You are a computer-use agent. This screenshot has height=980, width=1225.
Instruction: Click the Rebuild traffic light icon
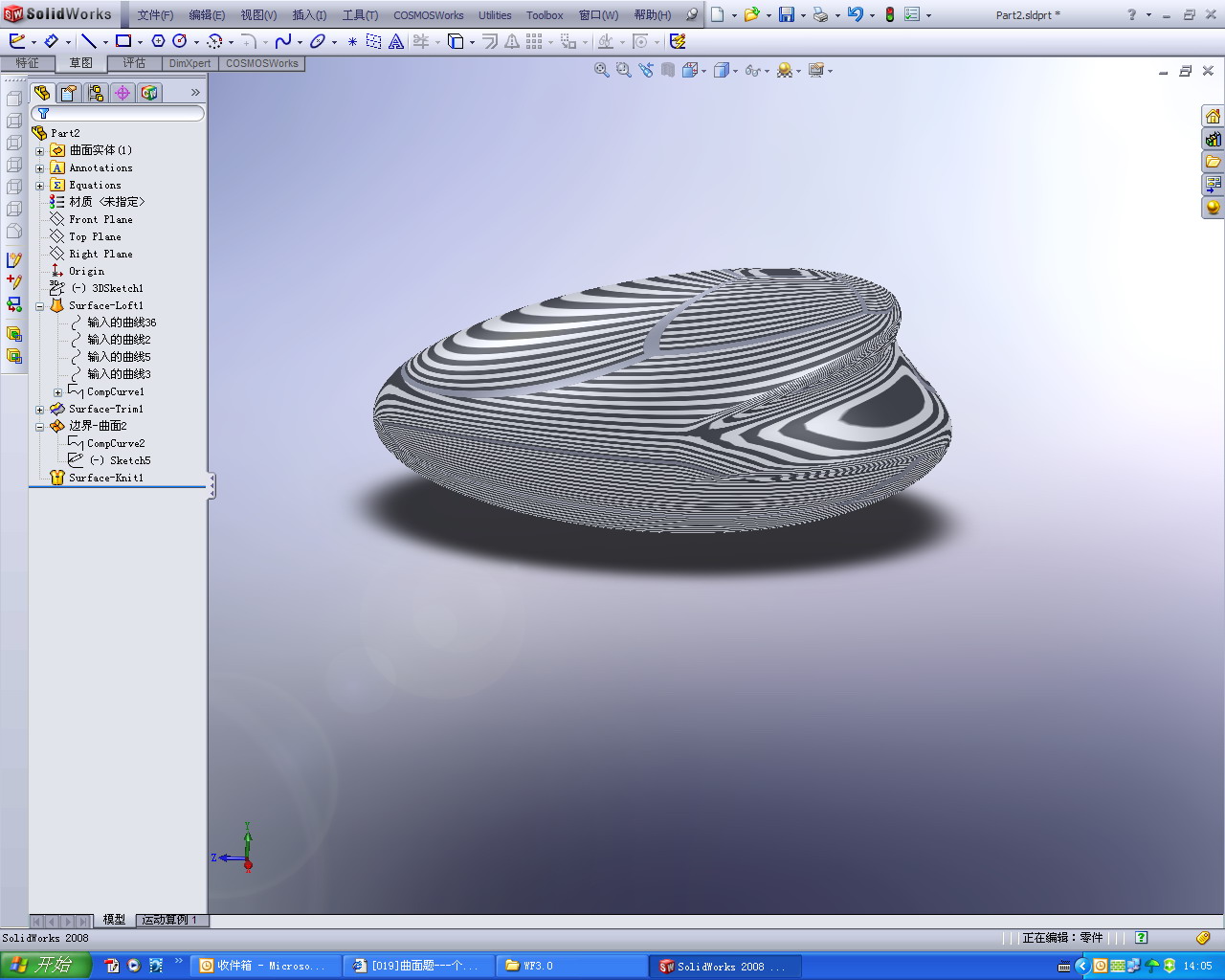tap(889, 14)
